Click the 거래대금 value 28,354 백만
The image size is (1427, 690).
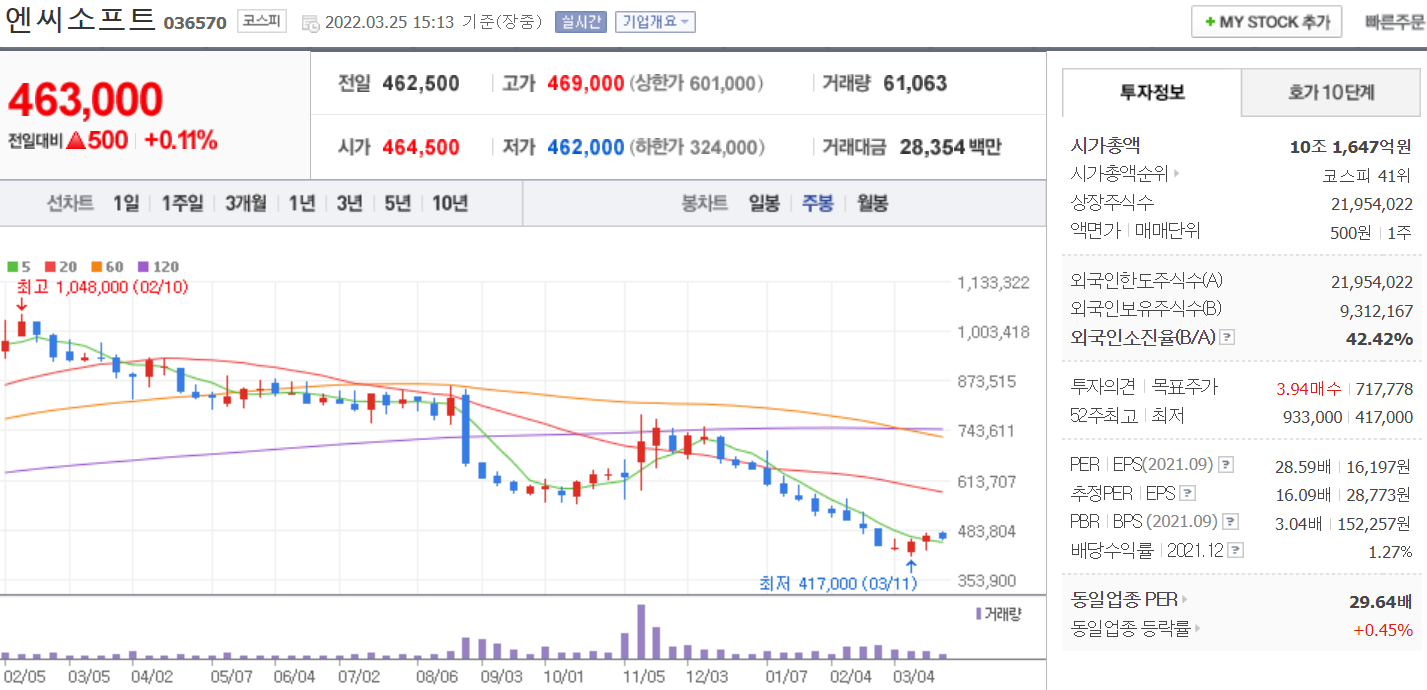coord(950,148)
